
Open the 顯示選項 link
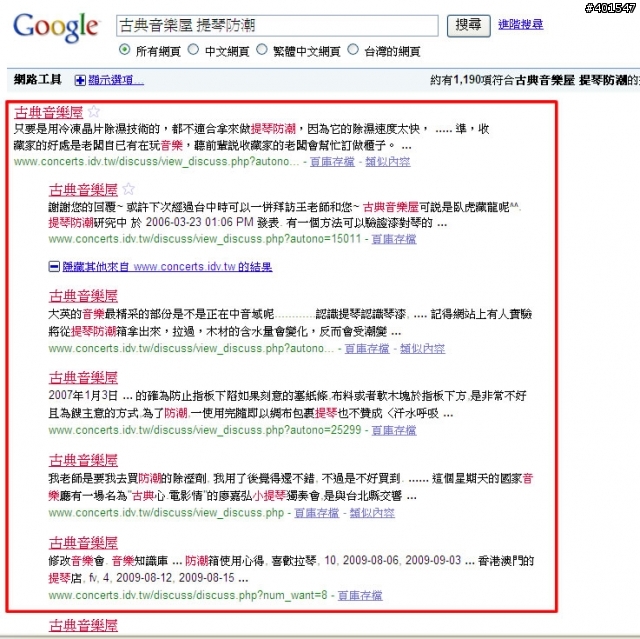tap(116, 80)
